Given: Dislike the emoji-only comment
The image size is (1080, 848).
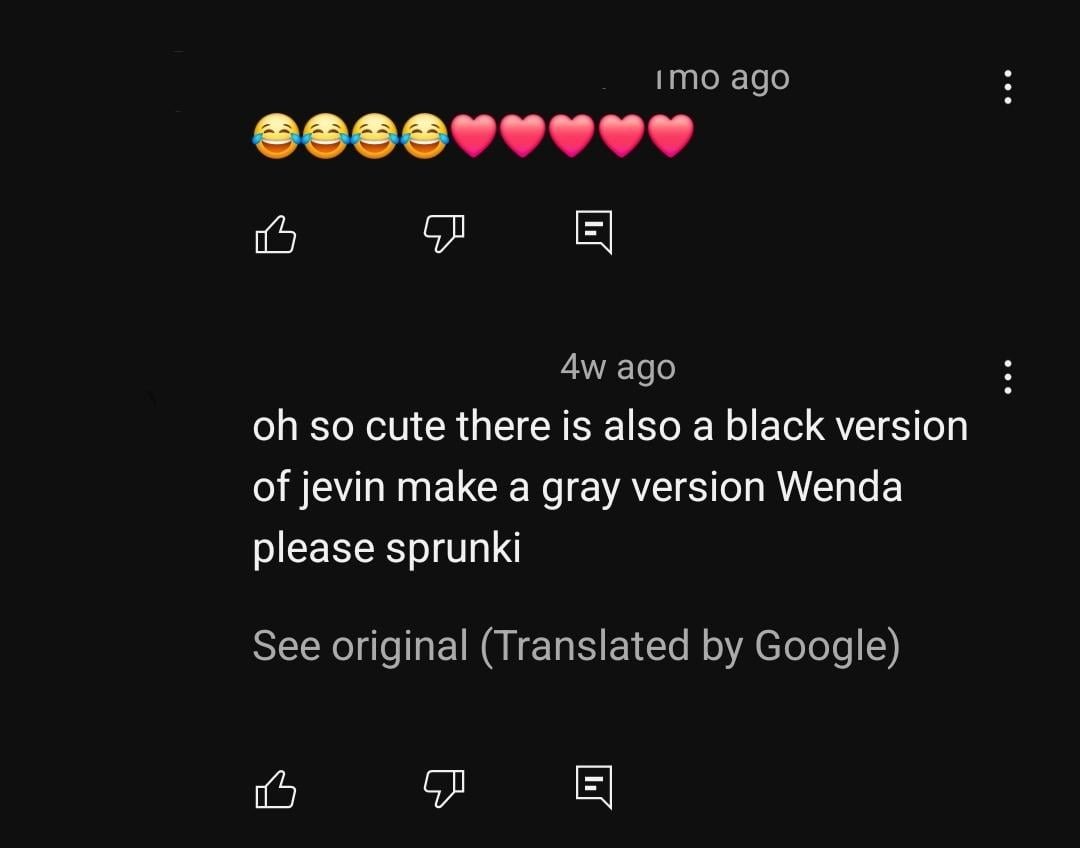Looking at the screenshot, I should pyautogui.click(x=444, y=233).
